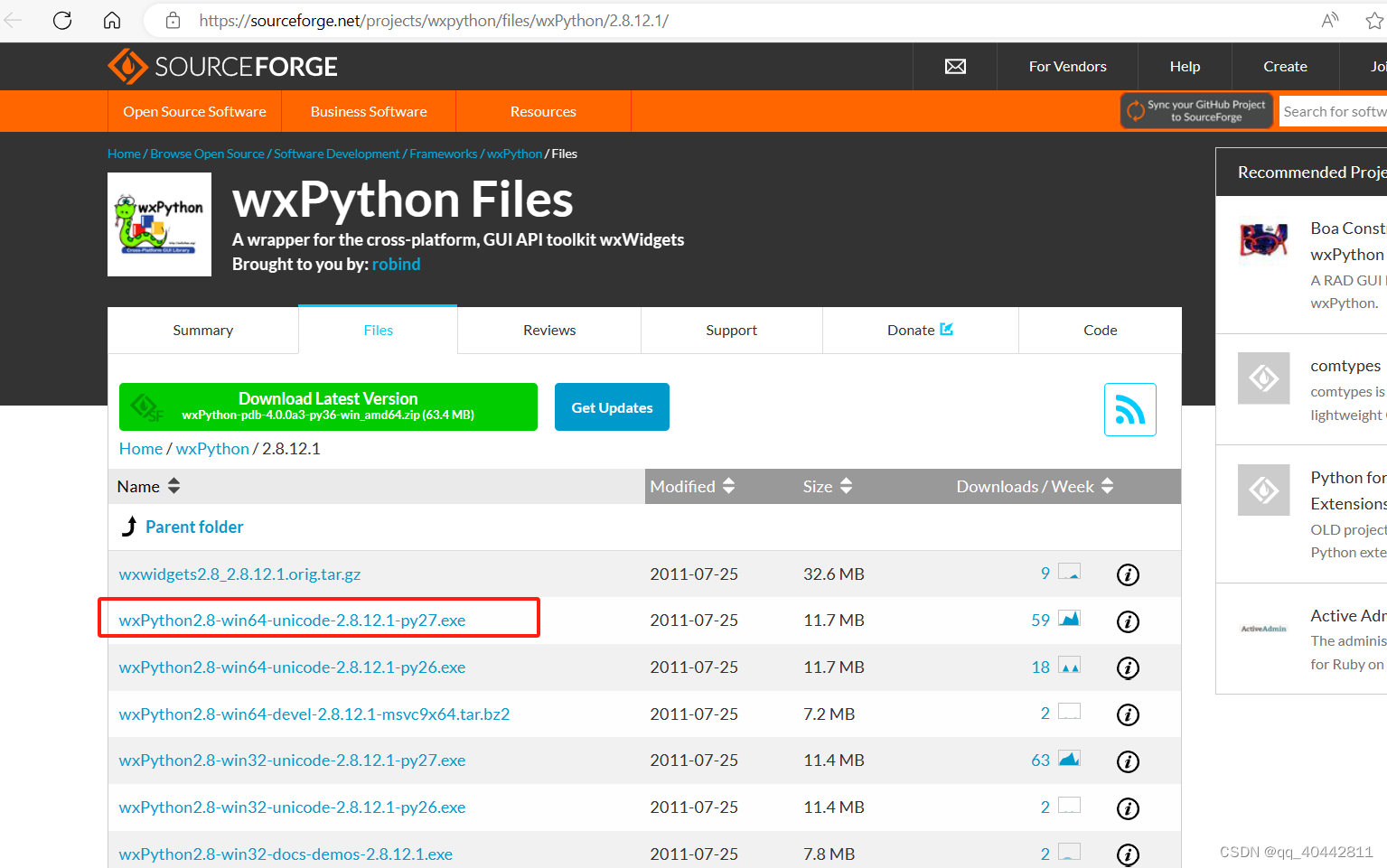Click For Vendors in header

coord(1068,66)
